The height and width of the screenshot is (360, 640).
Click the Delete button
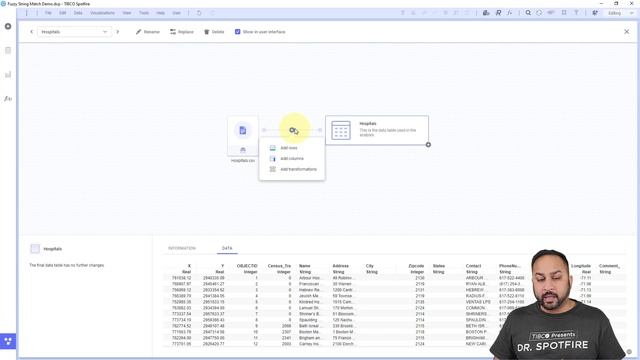[x=214, y=32]
